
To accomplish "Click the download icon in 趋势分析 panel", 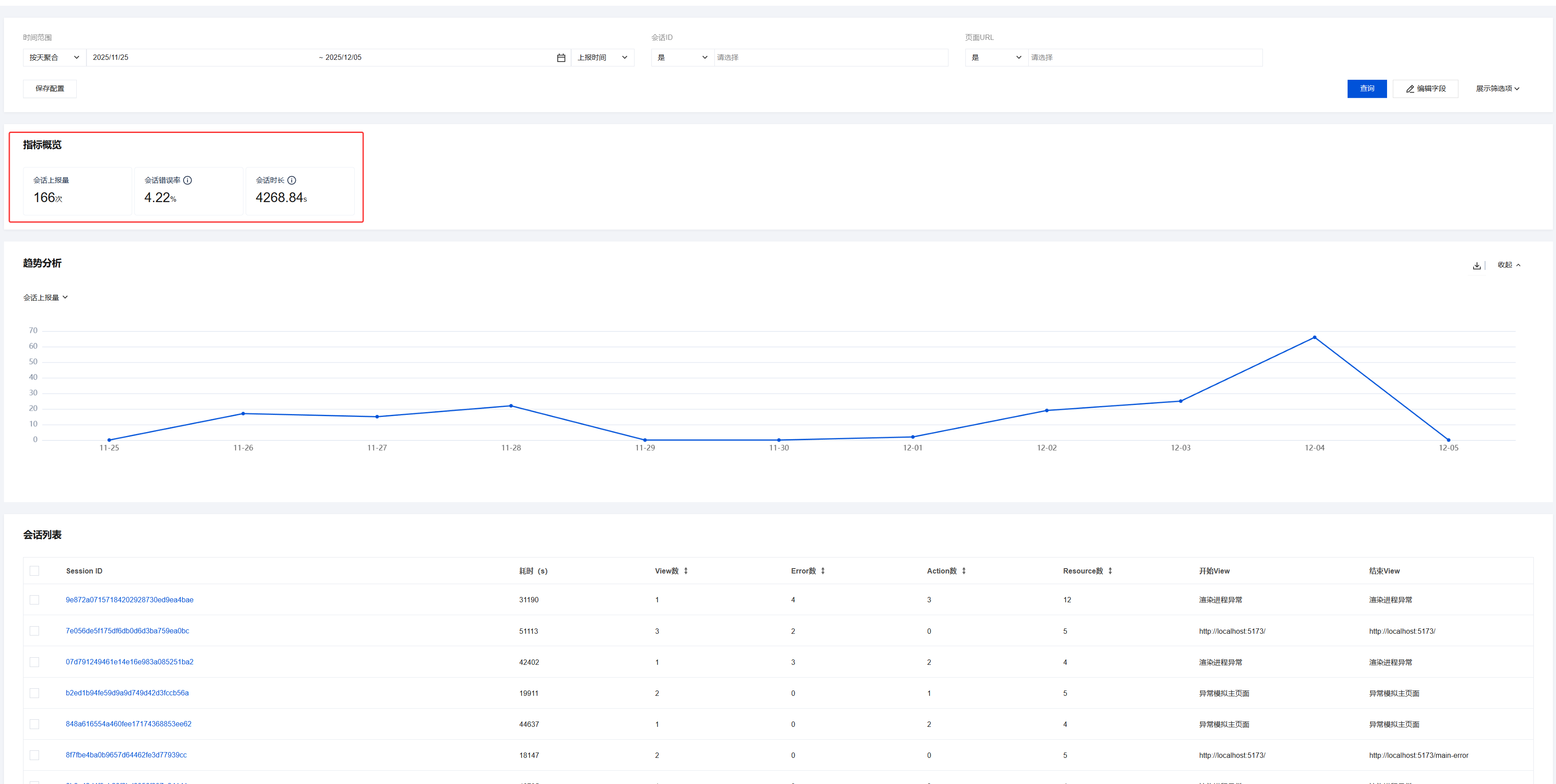I will point(1476,265).
